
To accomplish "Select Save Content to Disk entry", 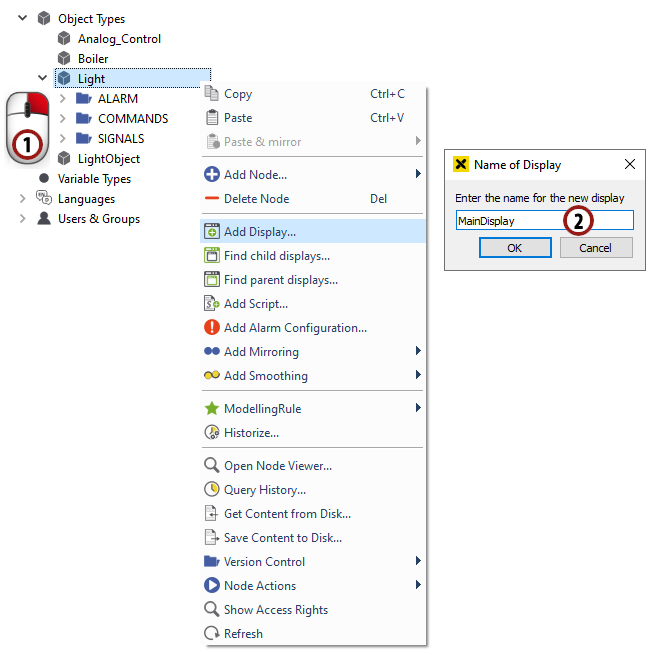I will pyautogui.click(x=282, y=537).
